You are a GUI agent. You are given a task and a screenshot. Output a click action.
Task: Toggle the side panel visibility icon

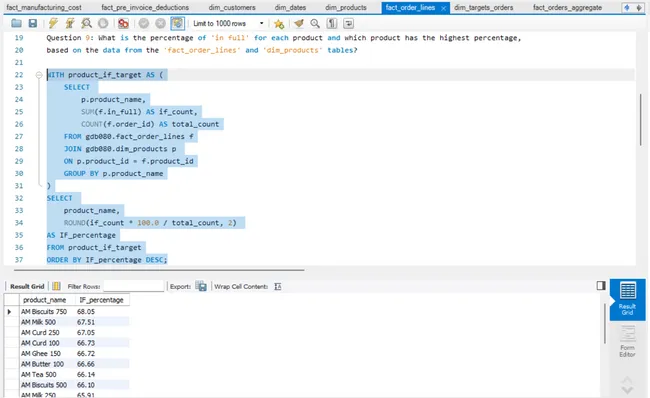601,286
